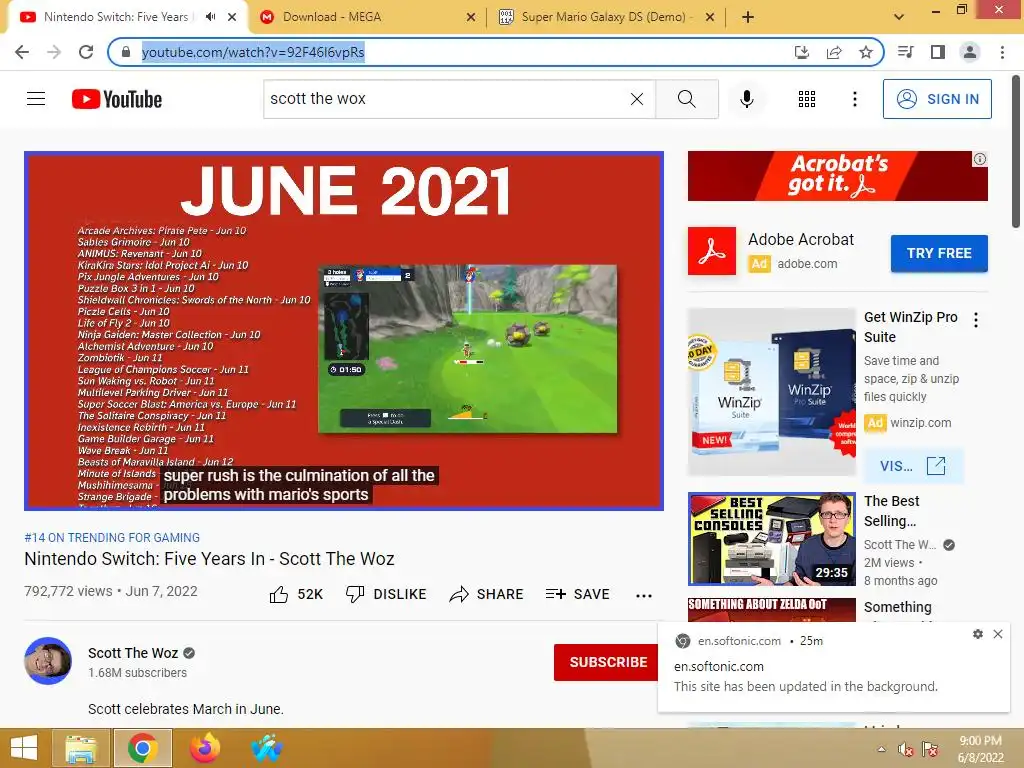Save the video to a playlist

(577, 594)
